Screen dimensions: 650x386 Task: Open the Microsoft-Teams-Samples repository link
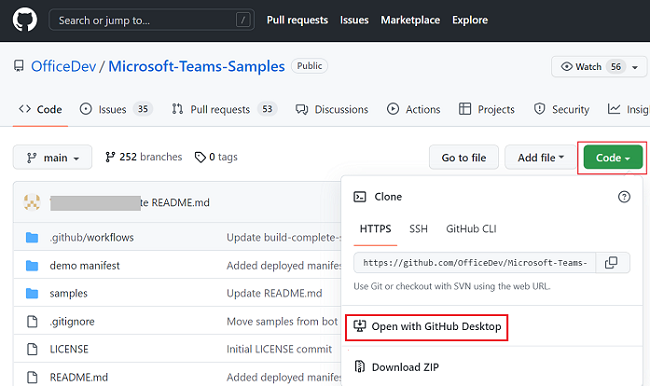pos(196,66)
